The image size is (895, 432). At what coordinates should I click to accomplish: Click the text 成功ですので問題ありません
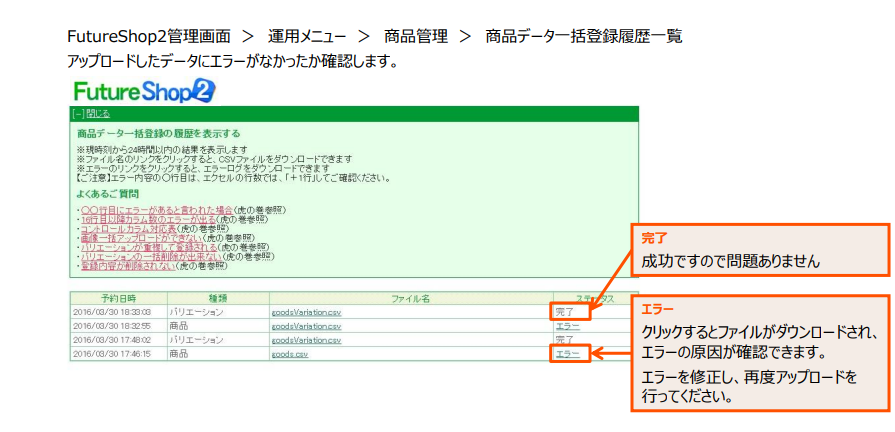(x=731, y=262)
